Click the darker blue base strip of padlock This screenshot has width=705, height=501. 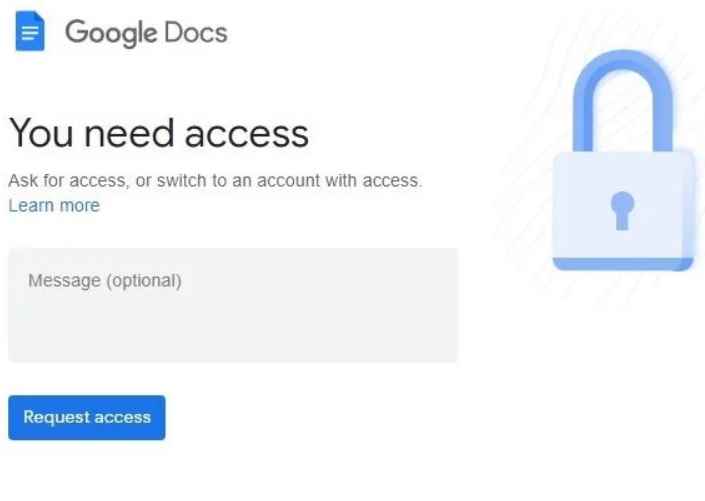point(623,264)
